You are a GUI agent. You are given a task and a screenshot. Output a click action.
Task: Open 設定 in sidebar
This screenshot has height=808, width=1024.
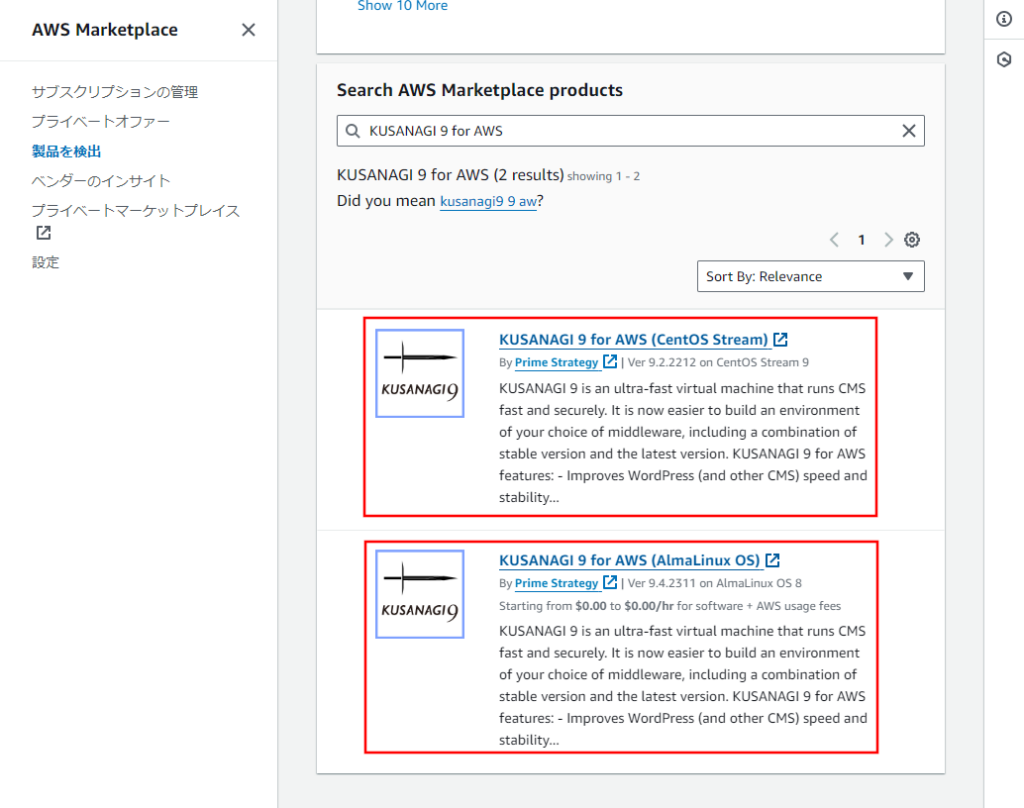coord(46,263)
